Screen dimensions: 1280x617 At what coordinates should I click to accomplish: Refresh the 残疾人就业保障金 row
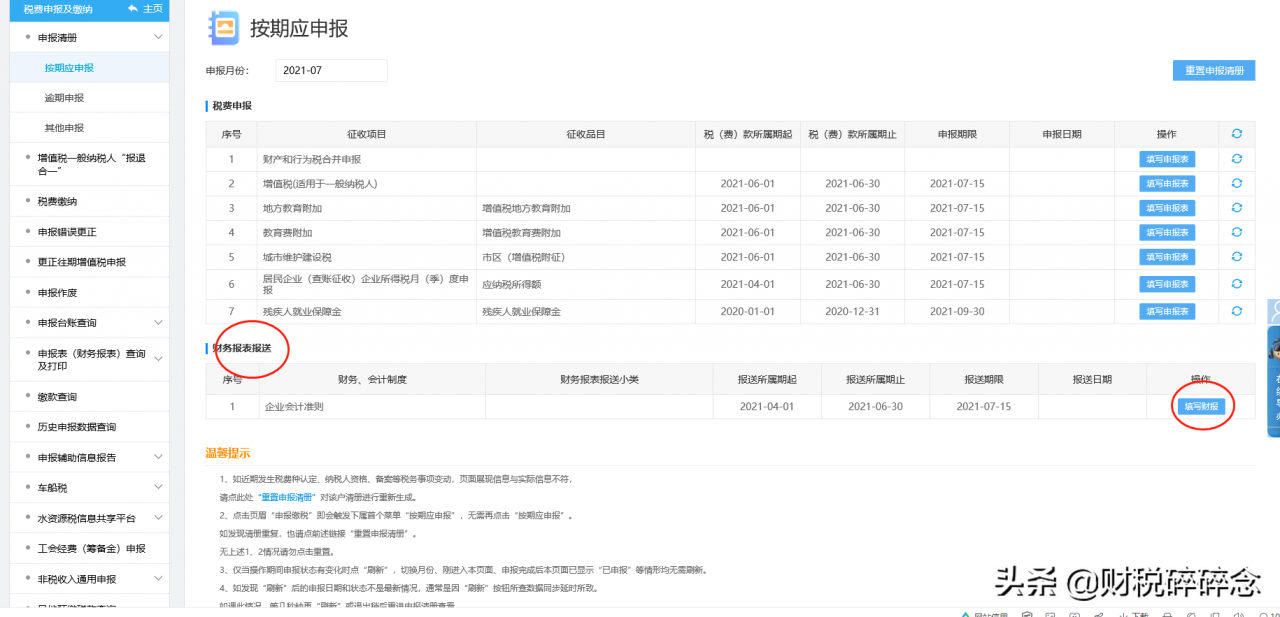click(1236, 311)
